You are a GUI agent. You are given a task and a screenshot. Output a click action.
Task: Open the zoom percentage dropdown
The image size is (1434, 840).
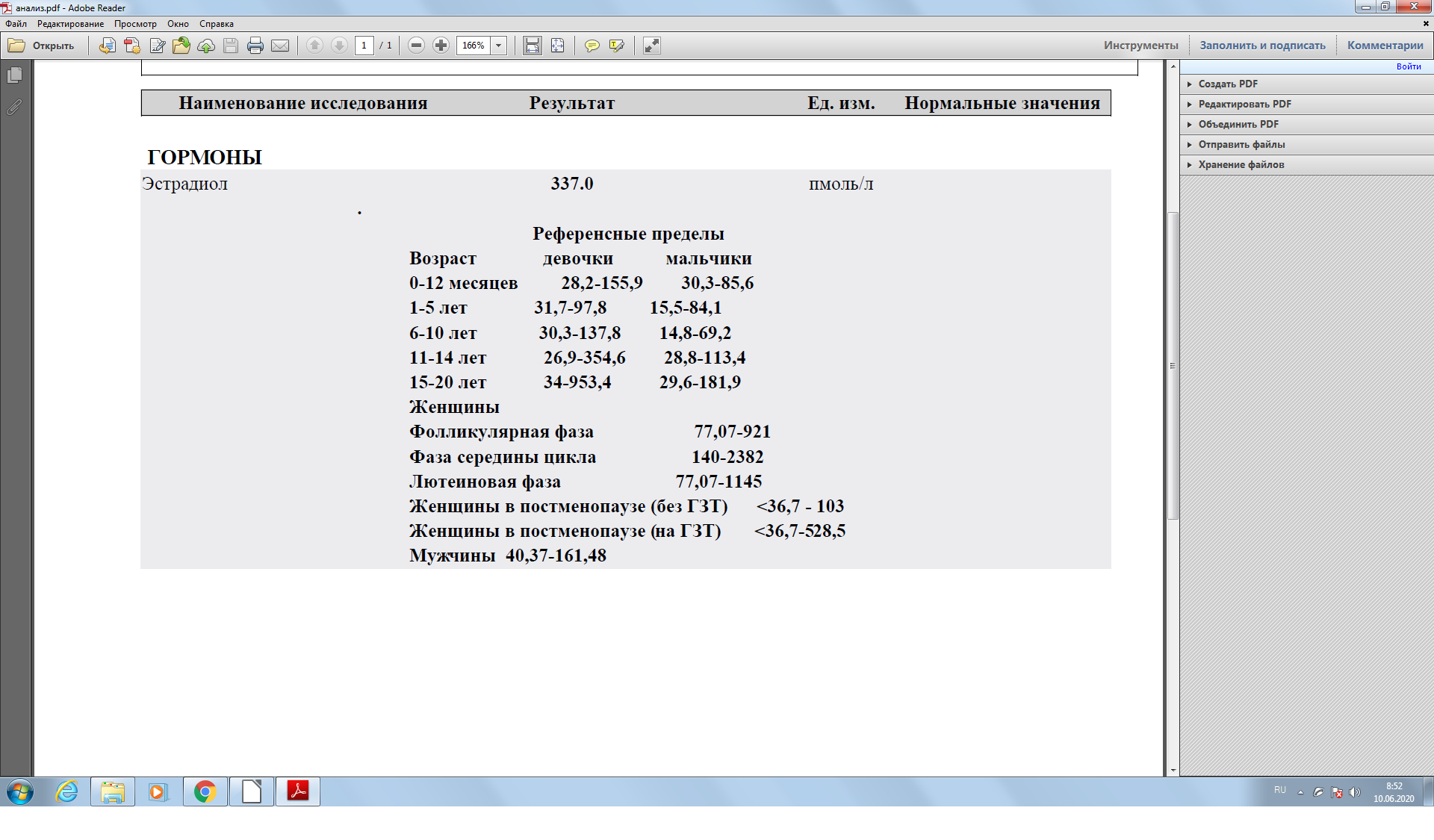click(x=499, y=46)
